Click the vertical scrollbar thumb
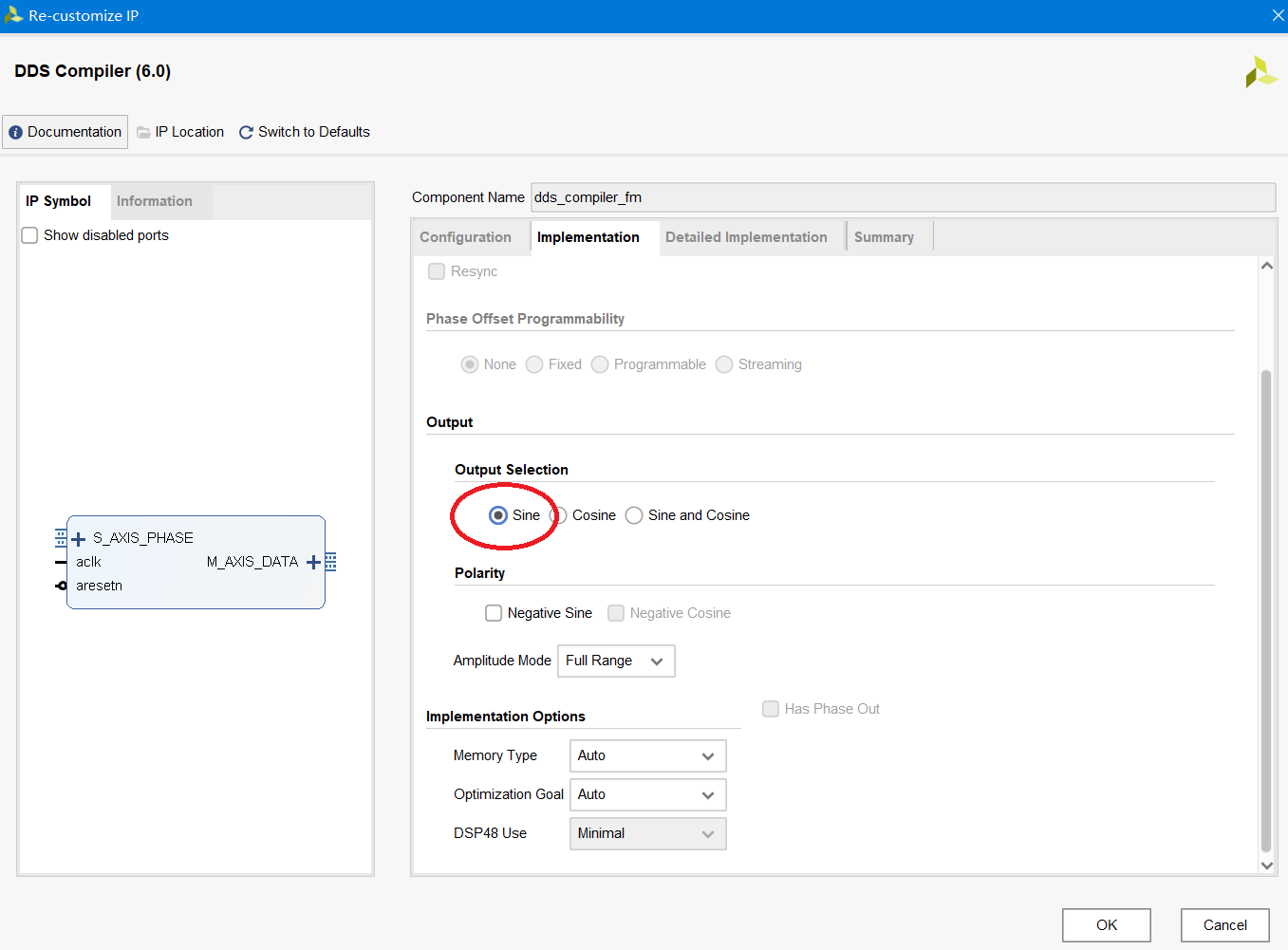Screen dimensions: 1288x950 pyautogui.click(x=1266, y=611)
